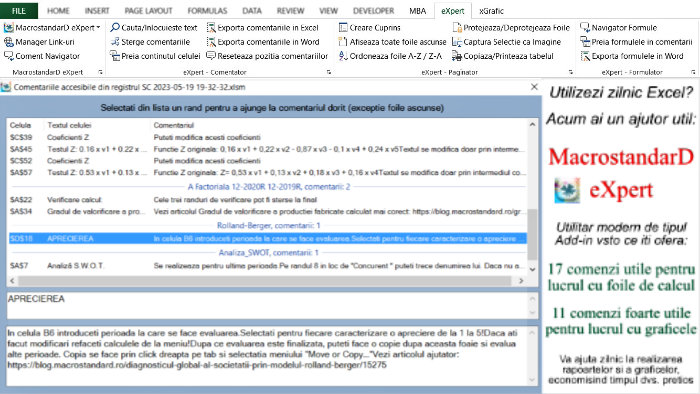Select Preia continutul celulei command
700x394 pixels.
click(155, 56)
